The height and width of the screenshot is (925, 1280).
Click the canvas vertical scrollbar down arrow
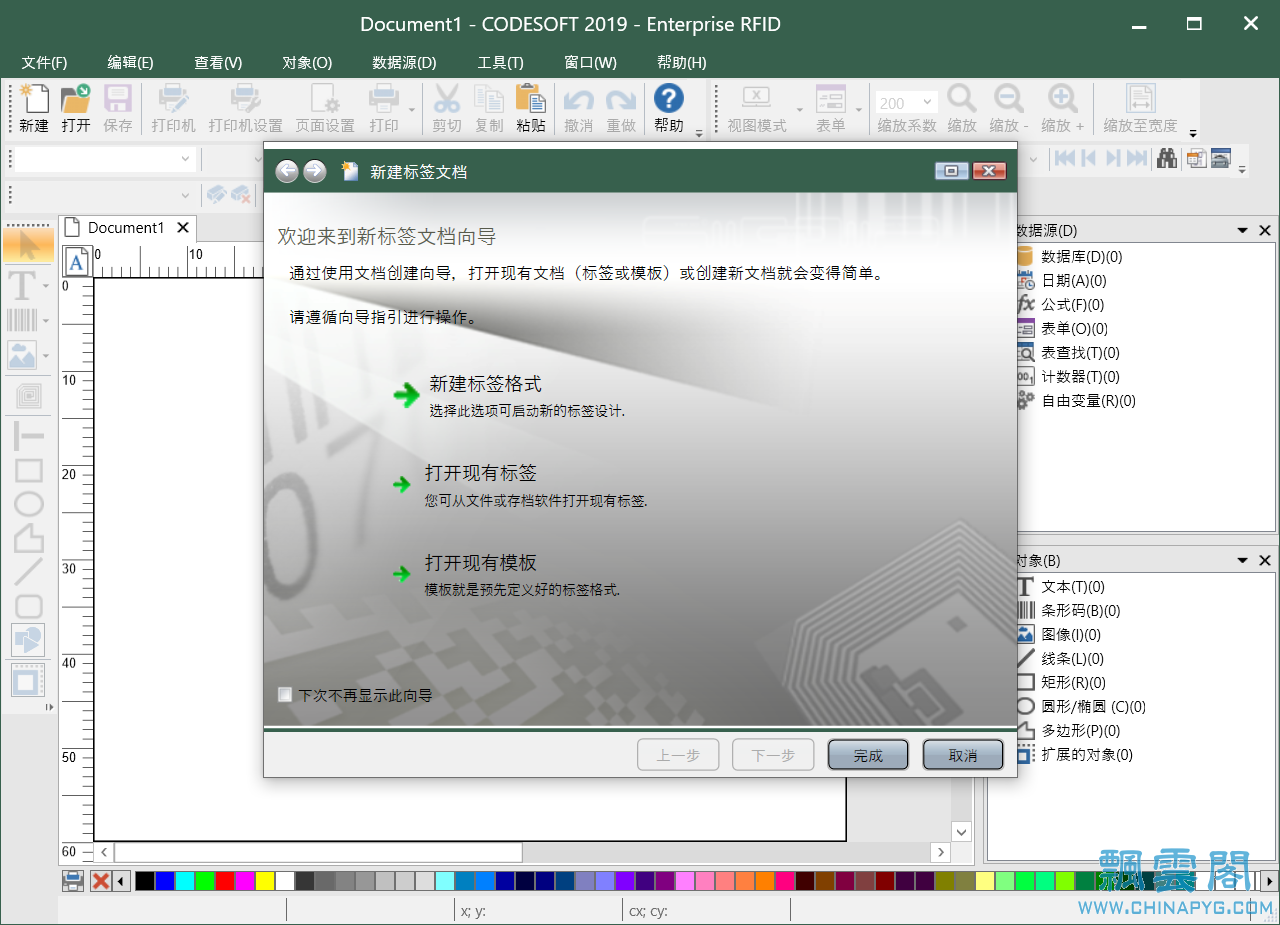point(961,831)
